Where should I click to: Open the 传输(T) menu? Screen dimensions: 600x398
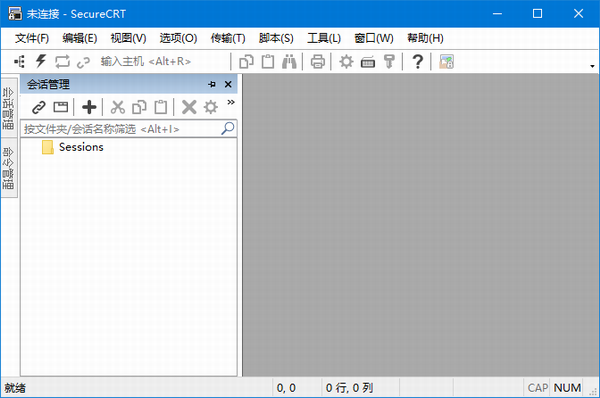click(x=228, y=38)
